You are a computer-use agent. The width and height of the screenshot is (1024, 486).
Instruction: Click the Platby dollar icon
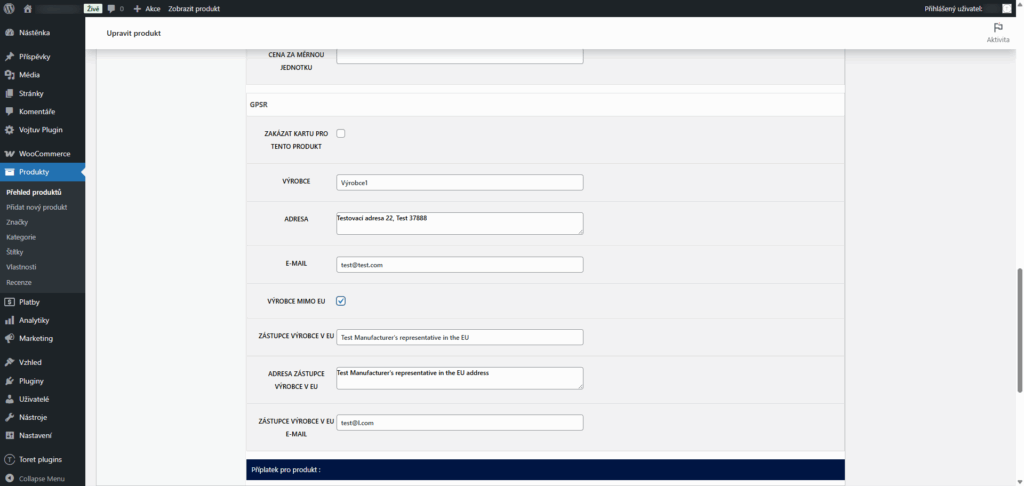click(9, 302)
